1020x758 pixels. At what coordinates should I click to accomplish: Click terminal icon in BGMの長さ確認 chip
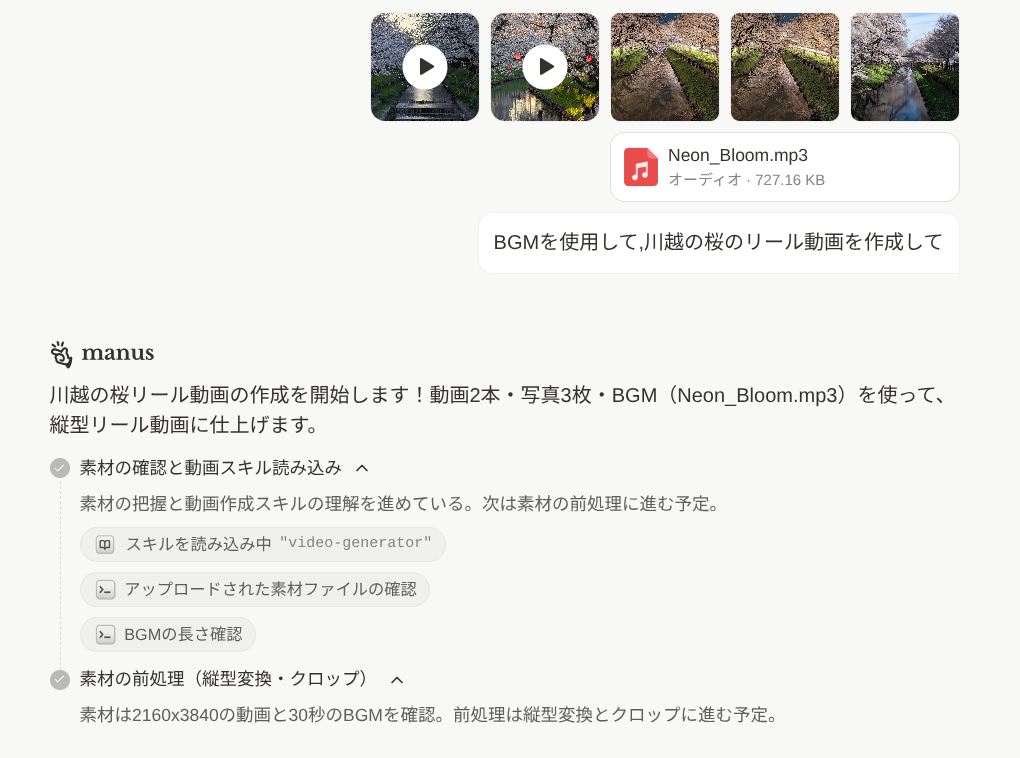(105, 634)
